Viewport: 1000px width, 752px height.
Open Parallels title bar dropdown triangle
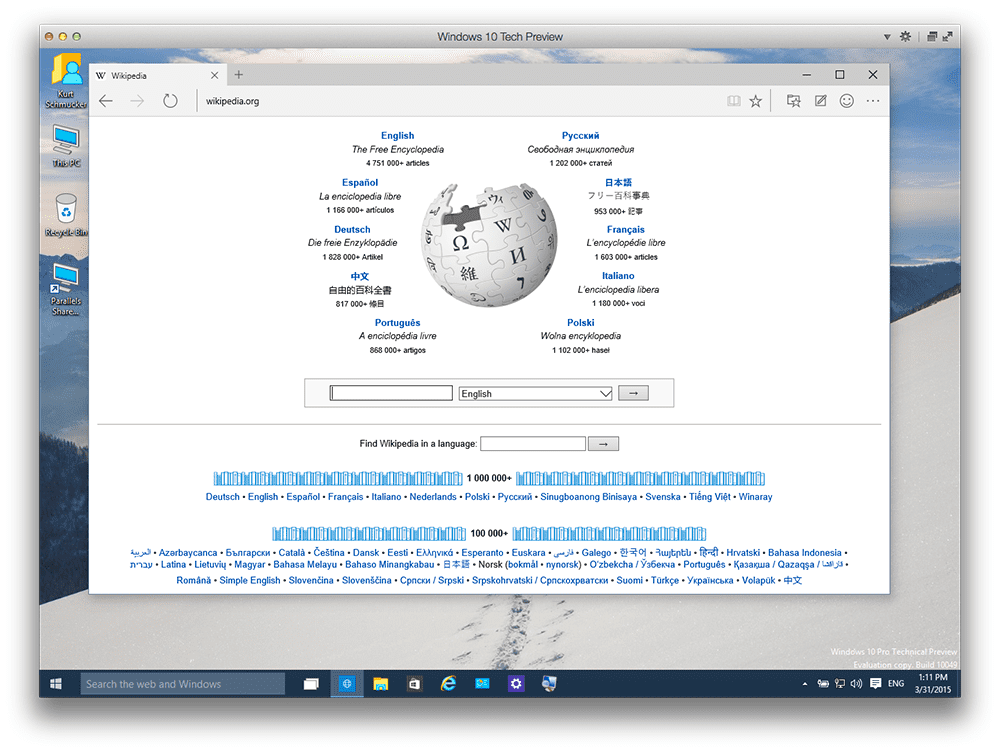(886, 37)
